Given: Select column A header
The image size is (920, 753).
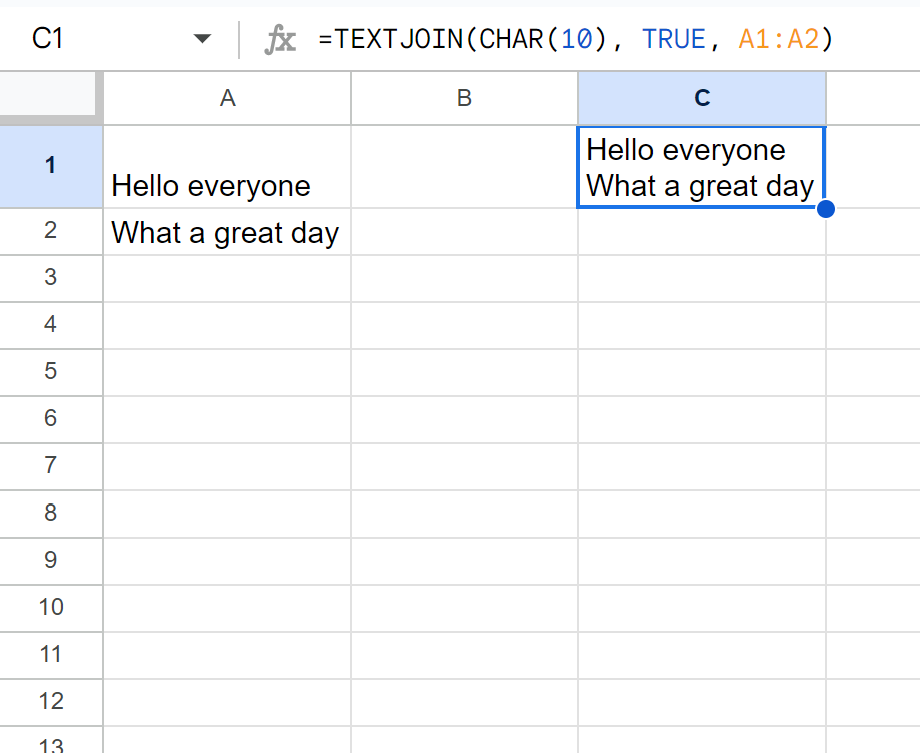Looking at the screenshot, I should pos(227,98).
